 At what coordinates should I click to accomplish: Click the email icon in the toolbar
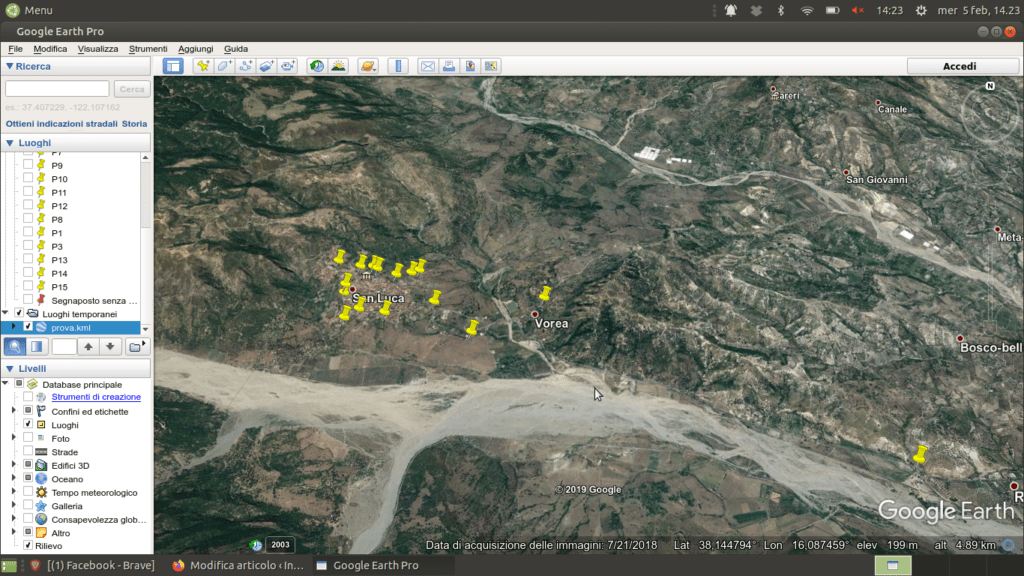click(428, 66)
